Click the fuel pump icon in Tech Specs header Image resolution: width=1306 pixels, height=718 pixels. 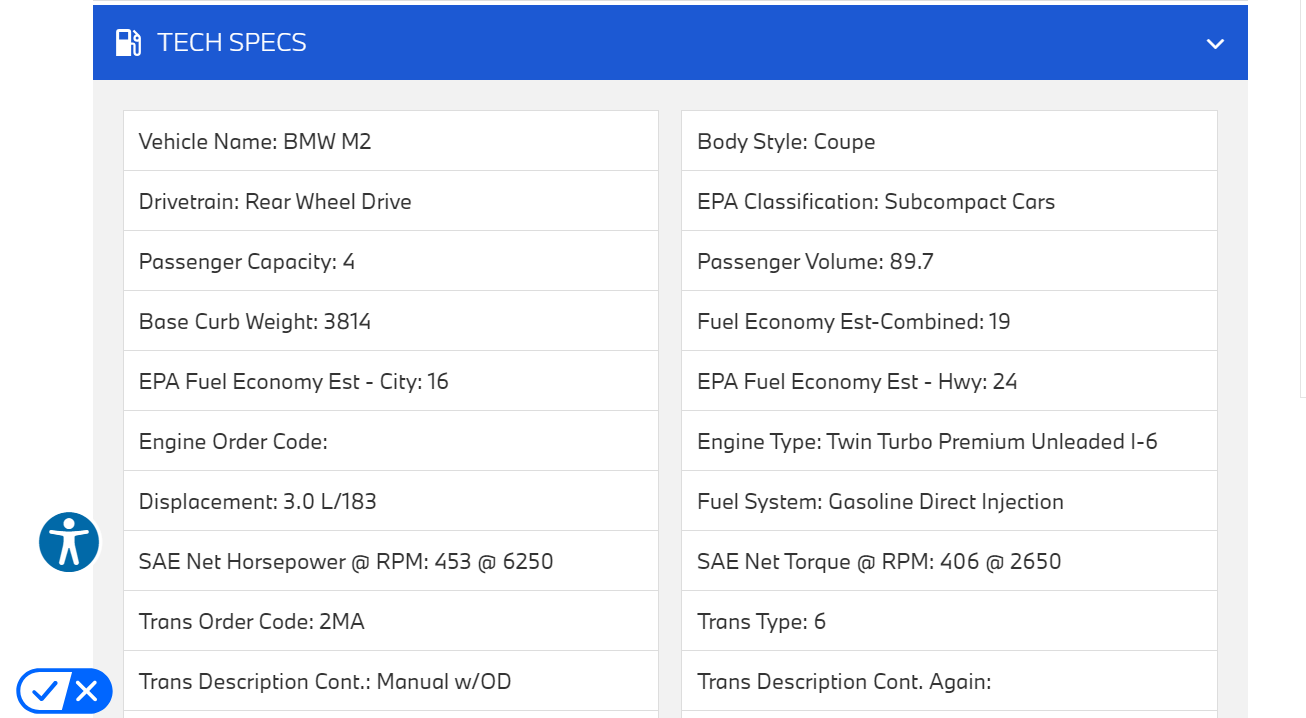128,43
